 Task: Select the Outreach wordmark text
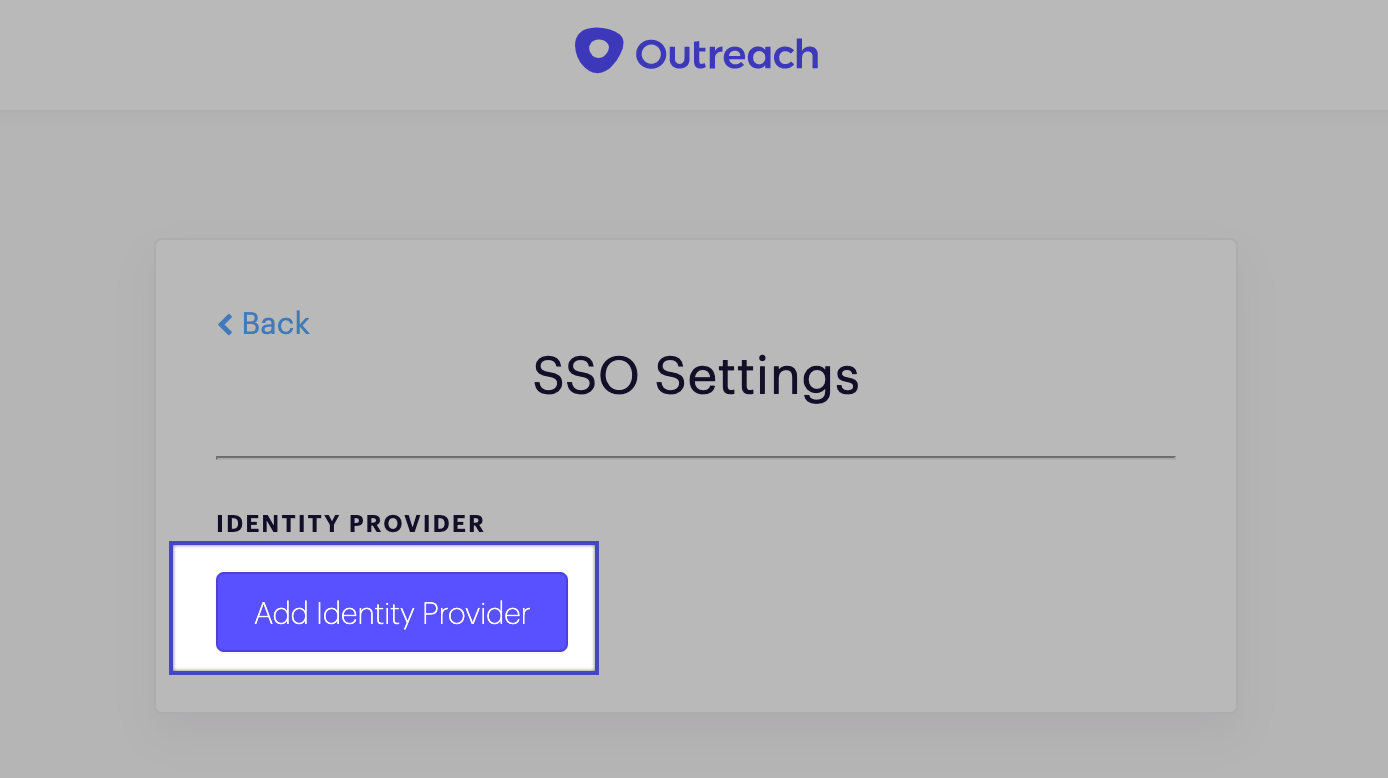pyautogui.click(x=727, y=54)
